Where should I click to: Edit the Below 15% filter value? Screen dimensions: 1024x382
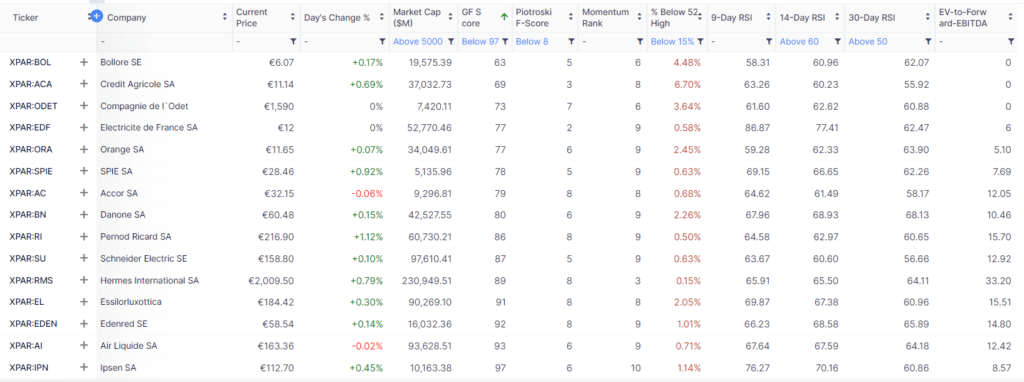pos(673,42)
